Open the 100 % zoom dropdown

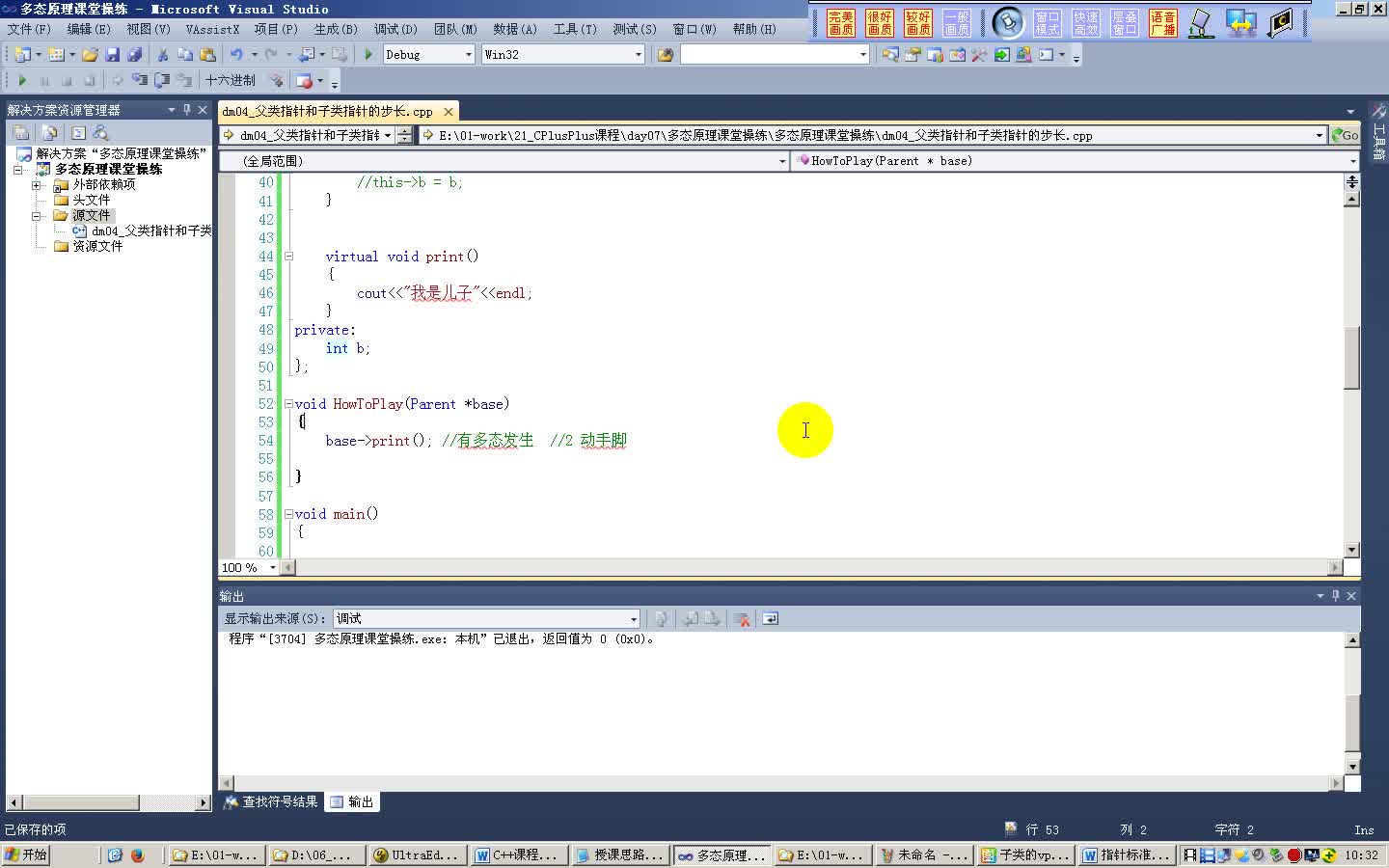[x=273, y=567]
